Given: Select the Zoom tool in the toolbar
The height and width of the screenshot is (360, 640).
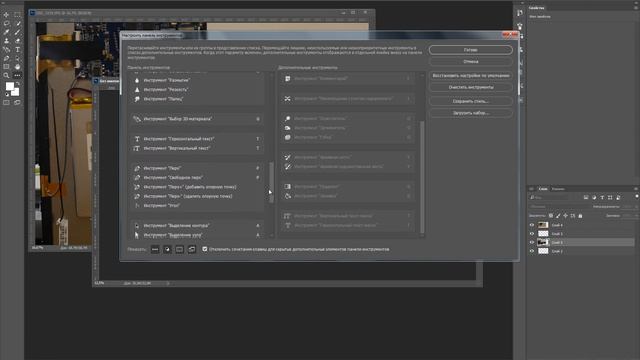Looking at the screenshot, I should (x=6, y=76).
